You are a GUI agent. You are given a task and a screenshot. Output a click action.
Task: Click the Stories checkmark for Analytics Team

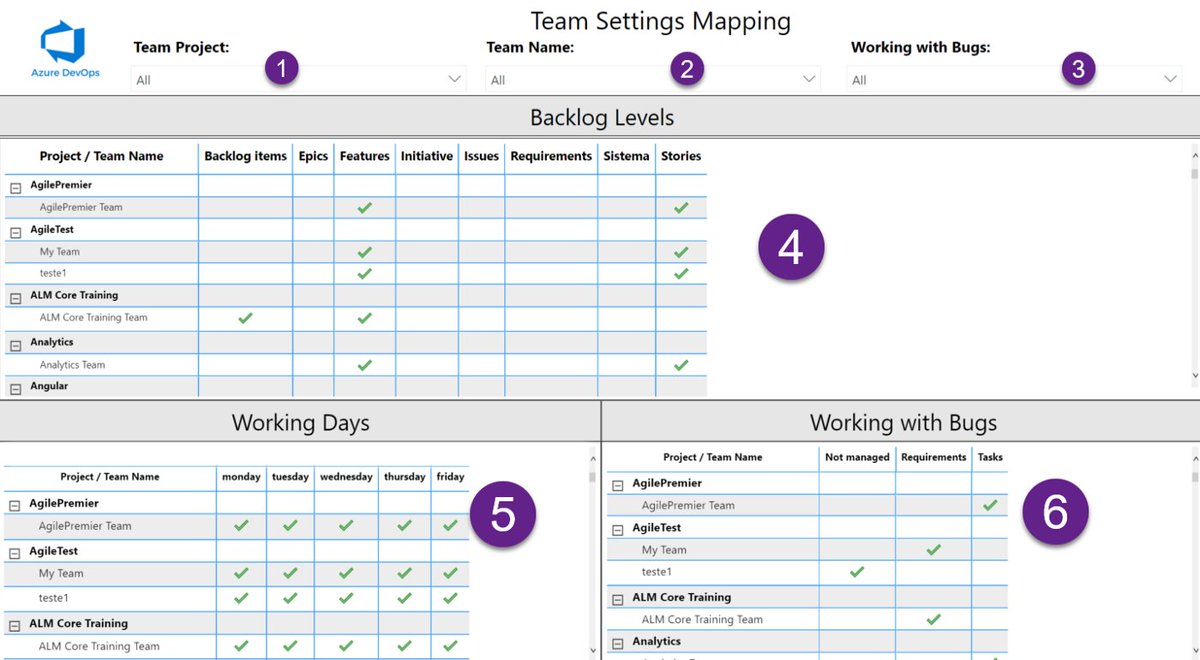[x=681, y=364]
